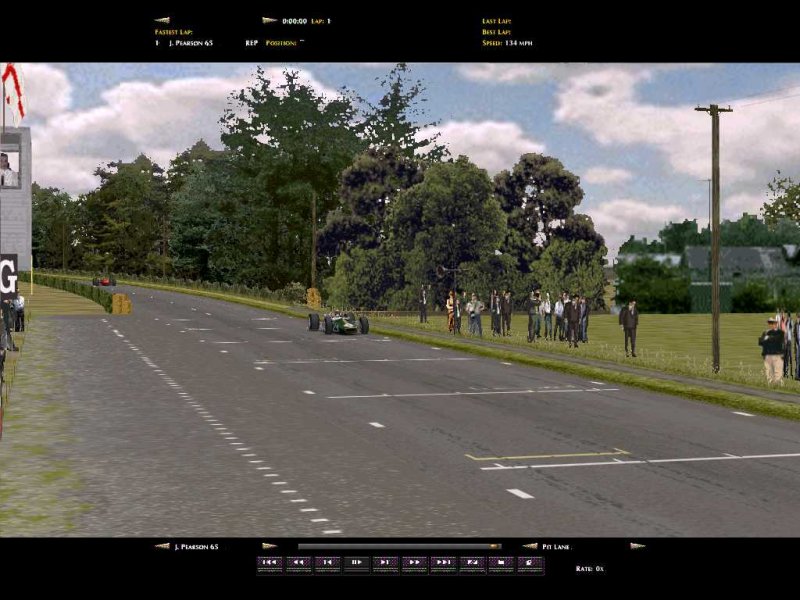
Task: Skip to the end of the replay
Action: tap(443, 563)
